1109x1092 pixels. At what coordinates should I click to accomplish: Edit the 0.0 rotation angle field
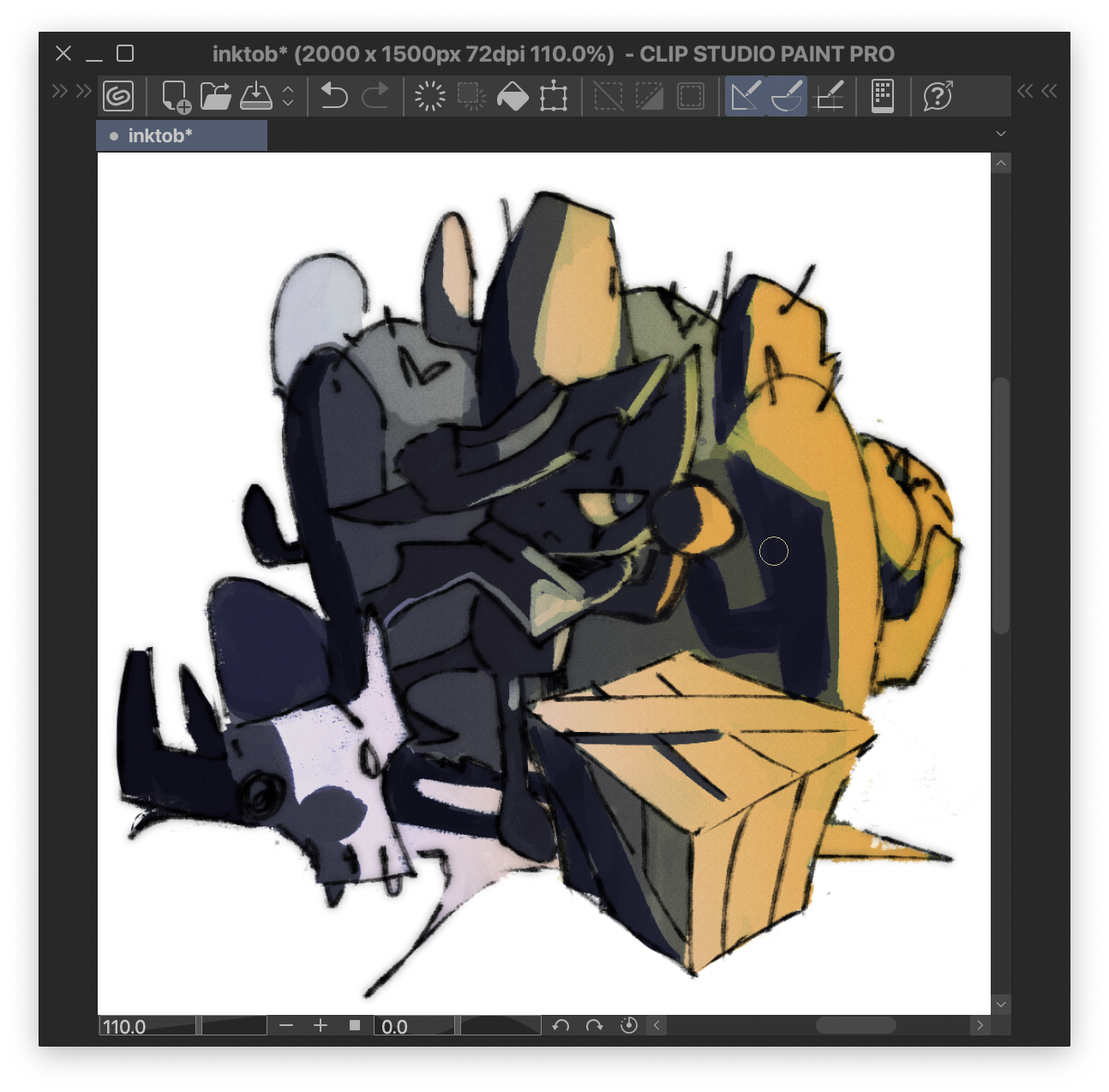click(416, 1026)
